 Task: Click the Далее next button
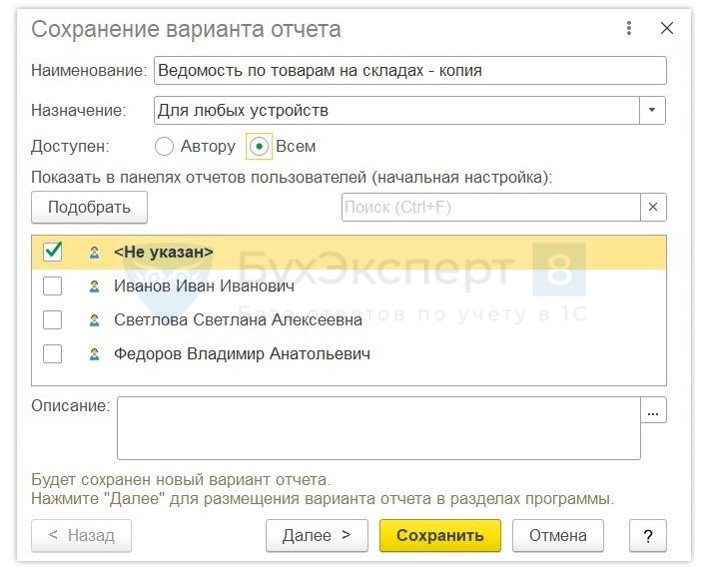pos(317,536)
